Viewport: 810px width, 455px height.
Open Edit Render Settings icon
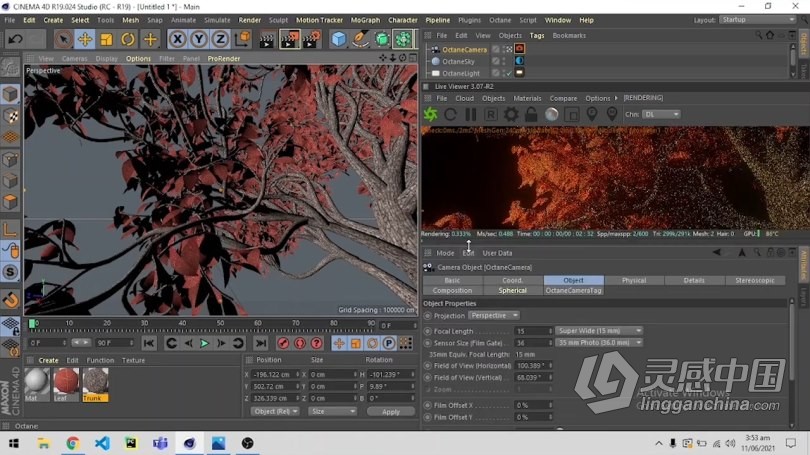pos(311,39)
